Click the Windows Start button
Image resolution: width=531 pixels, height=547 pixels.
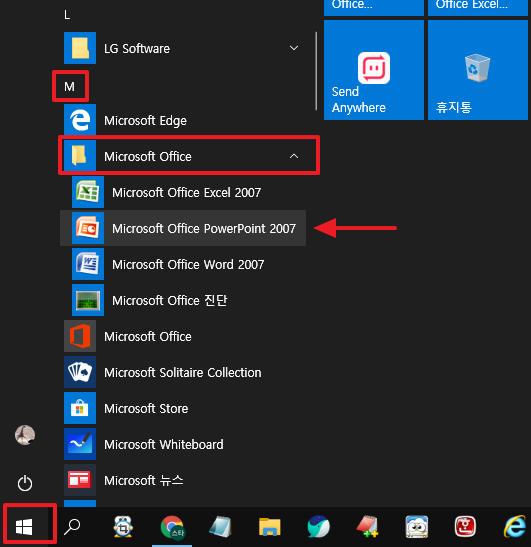coord(24,526)
